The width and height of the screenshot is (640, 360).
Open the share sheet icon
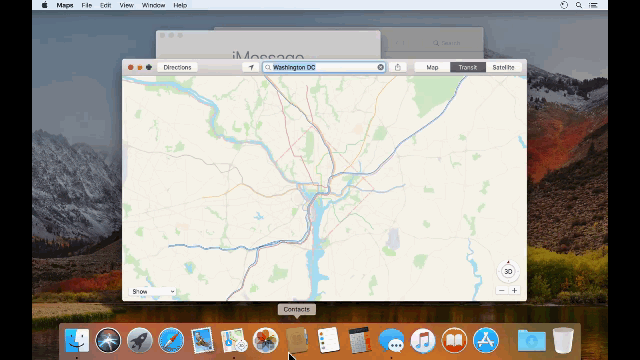[x=398, y=67]
